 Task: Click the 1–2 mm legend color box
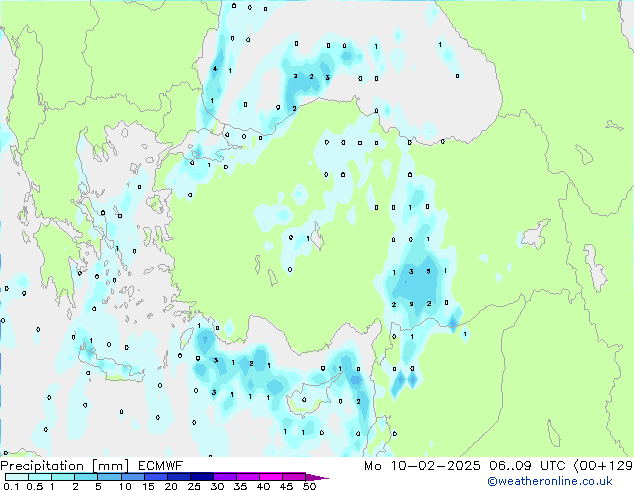63,477
